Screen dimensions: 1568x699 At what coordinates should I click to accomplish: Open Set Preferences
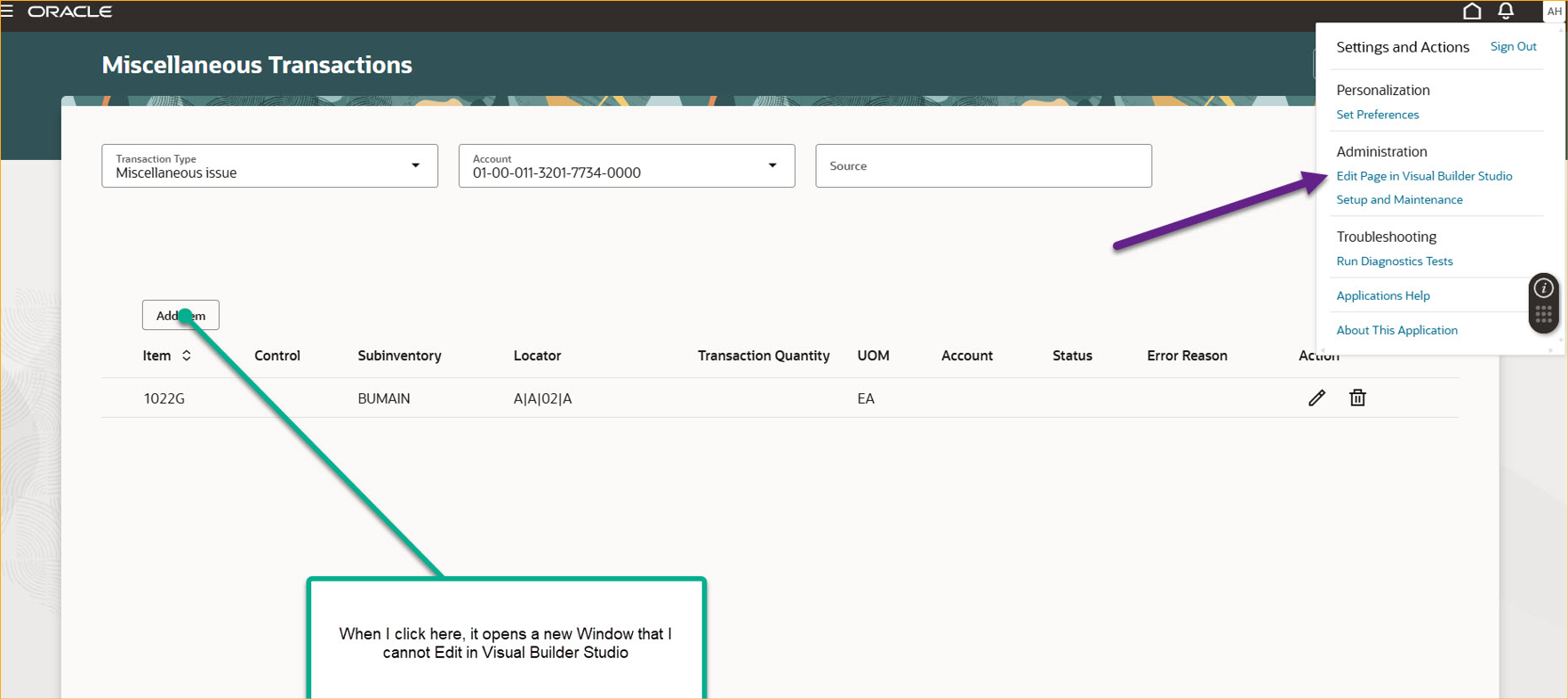pos(1377,115)
